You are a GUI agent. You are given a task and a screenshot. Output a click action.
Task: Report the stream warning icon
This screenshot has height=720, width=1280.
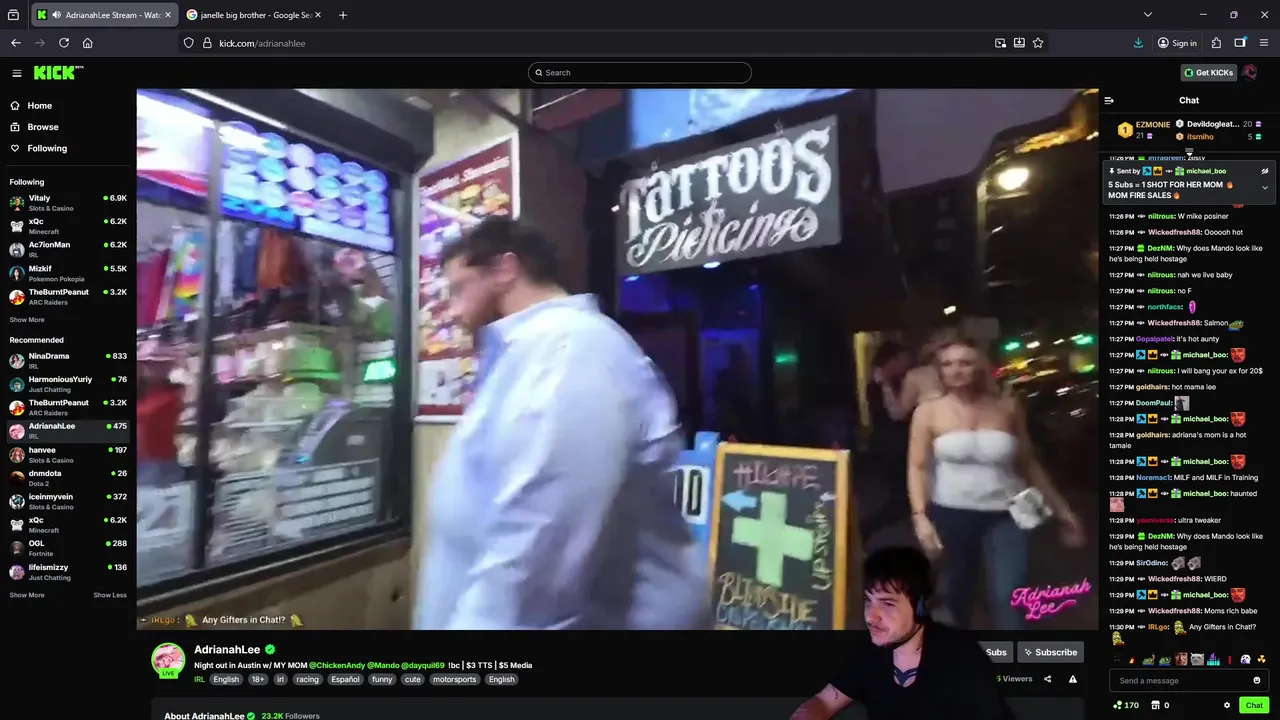point(1073,679)
